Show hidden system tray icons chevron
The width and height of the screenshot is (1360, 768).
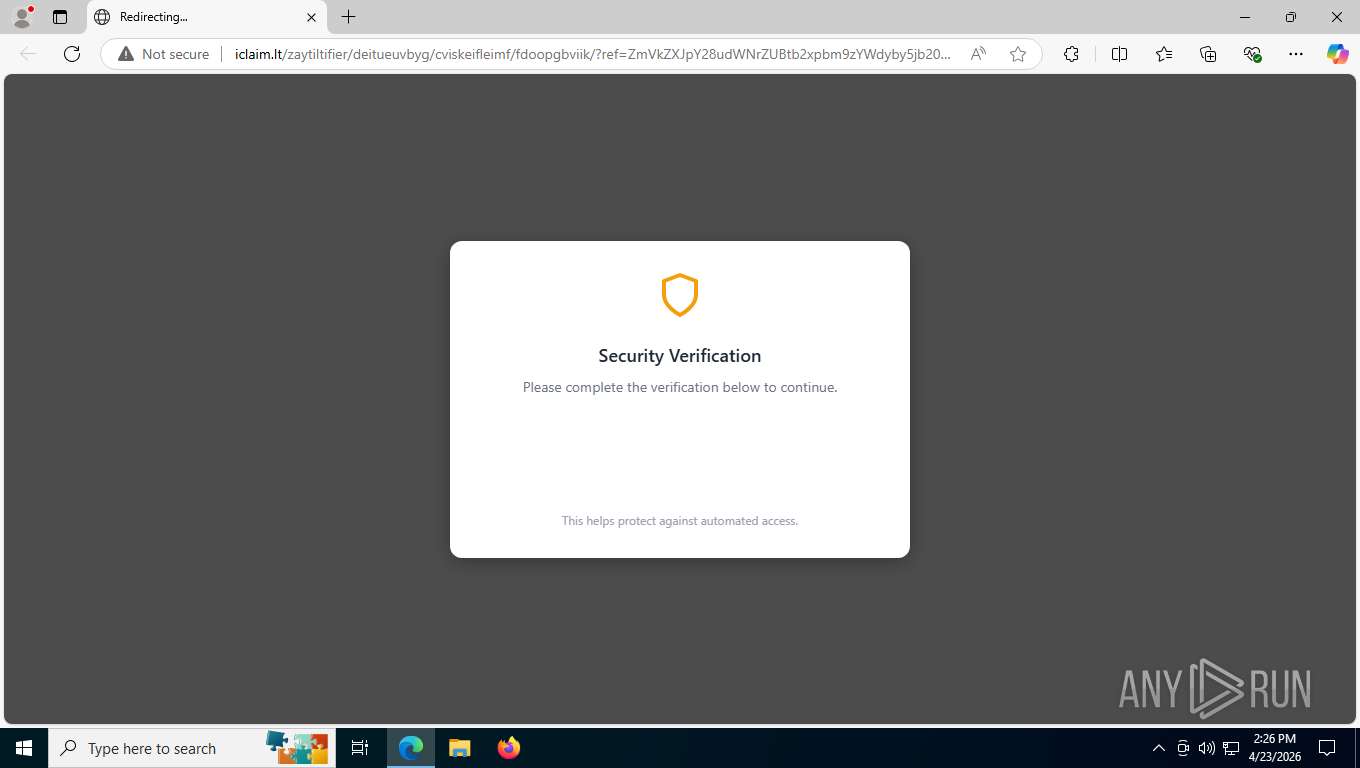tap(1159, 748)
